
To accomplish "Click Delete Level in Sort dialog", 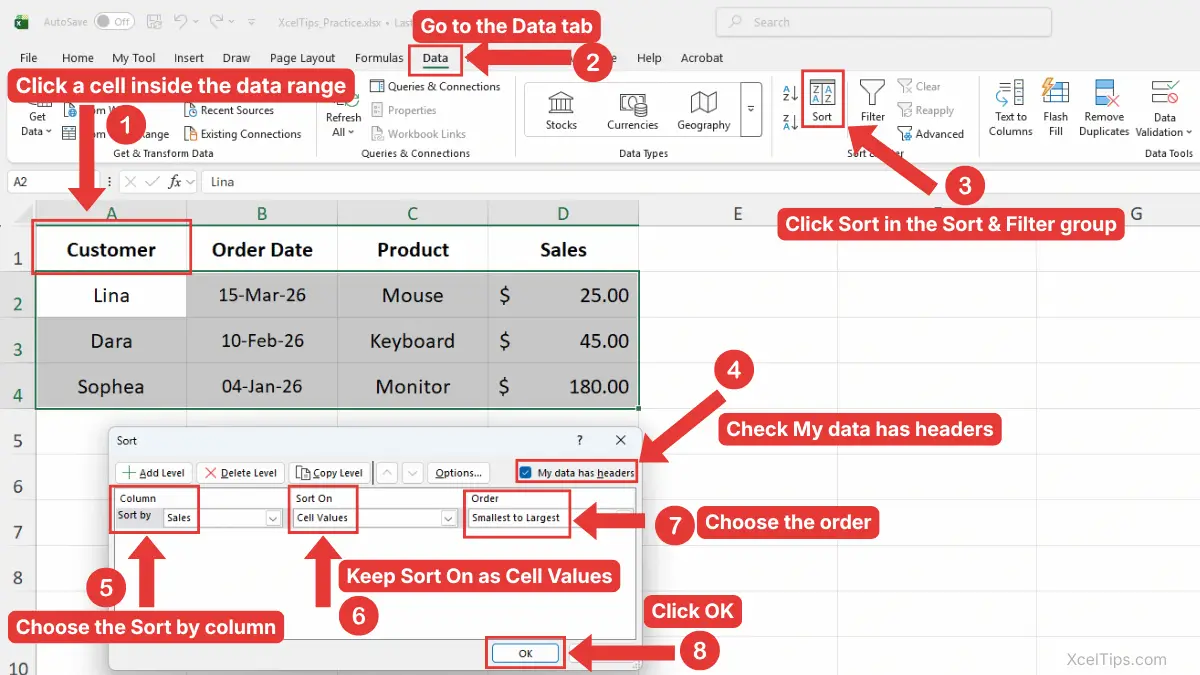I will tap(240, 473).
